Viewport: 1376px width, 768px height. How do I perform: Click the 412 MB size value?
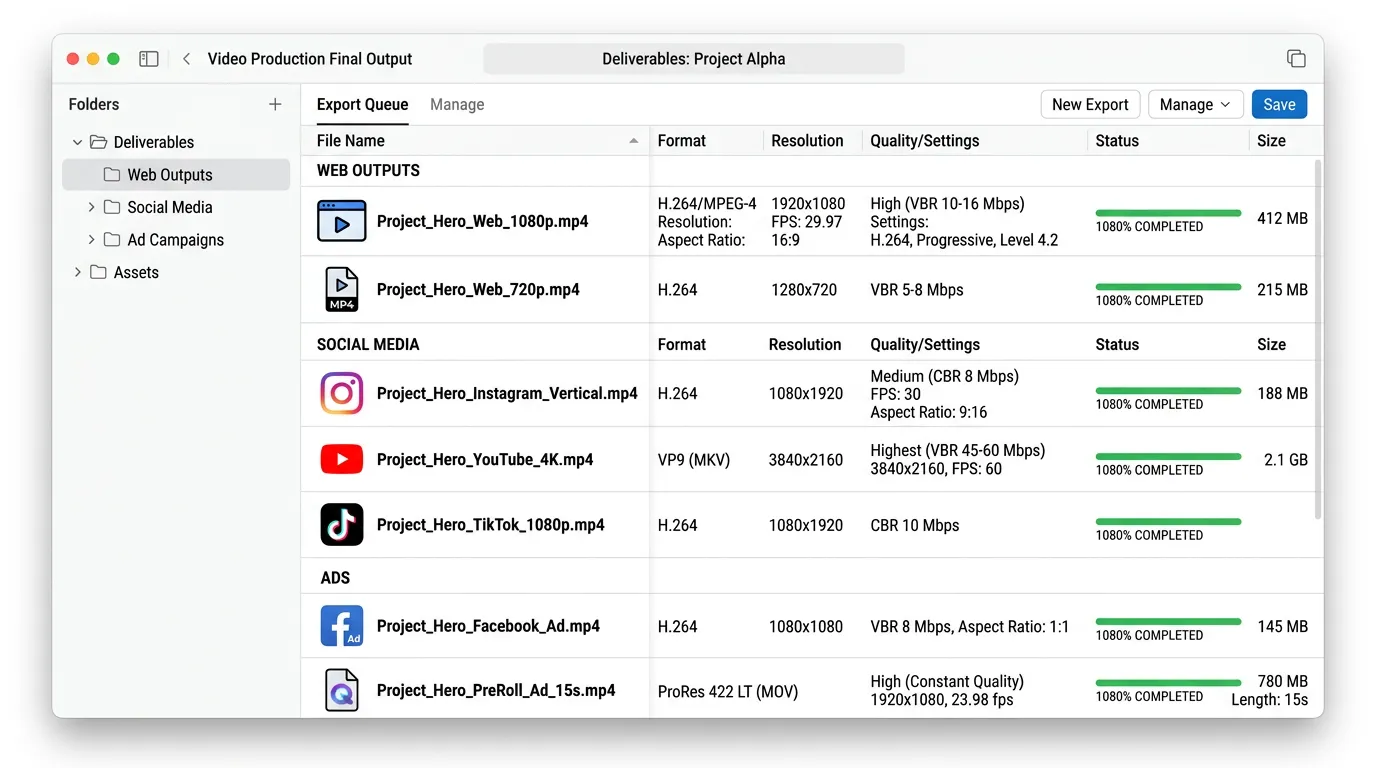click(1282, 218)
